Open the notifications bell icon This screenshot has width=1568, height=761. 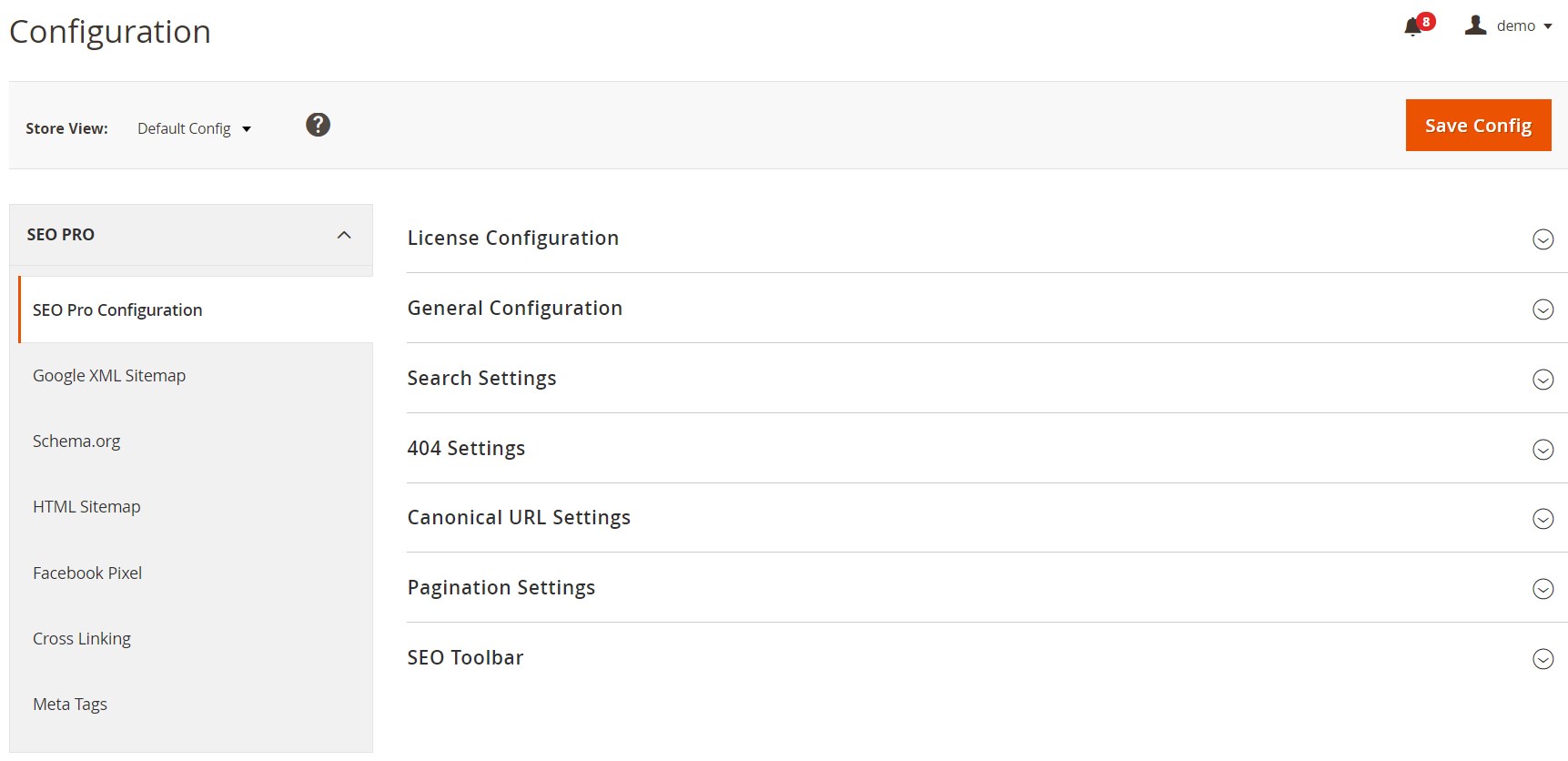[1412, 27]
